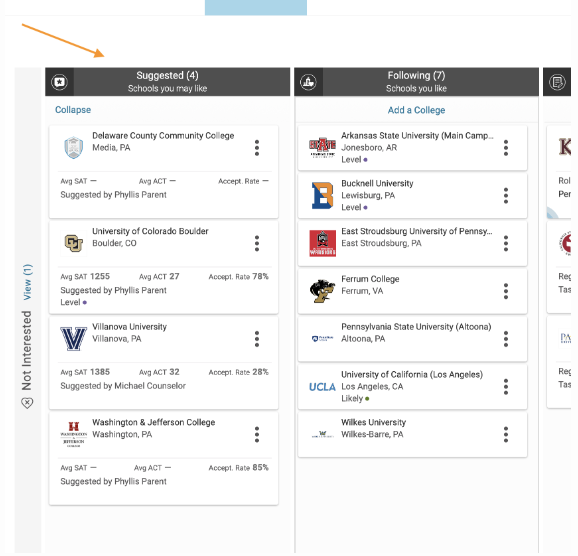This screenshot has height=556, width=578.
Task: Open Ferrum College three-dot menu
Action: (x=506, y=291)
